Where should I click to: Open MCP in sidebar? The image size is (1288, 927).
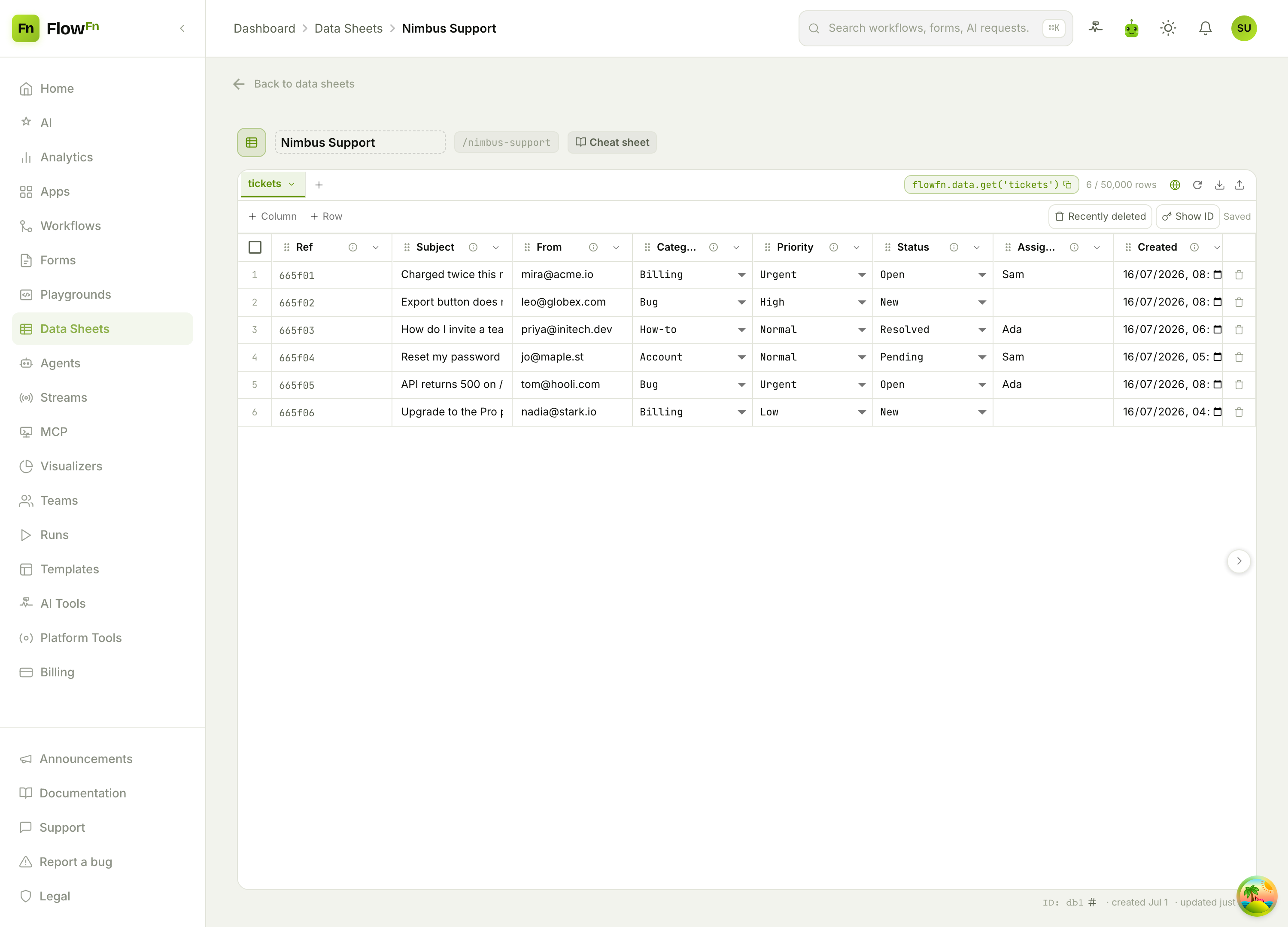(x=102, y=432)
